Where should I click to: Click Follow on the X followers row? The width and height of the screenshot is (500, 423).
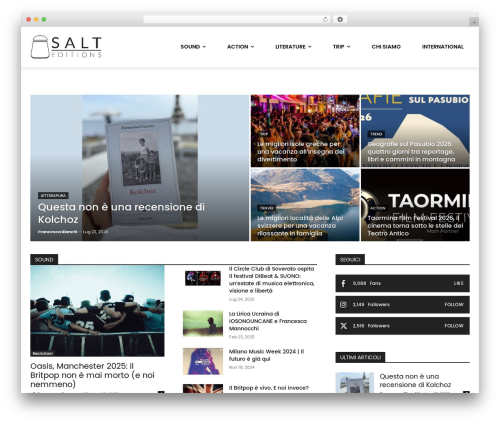click(454, 326)
